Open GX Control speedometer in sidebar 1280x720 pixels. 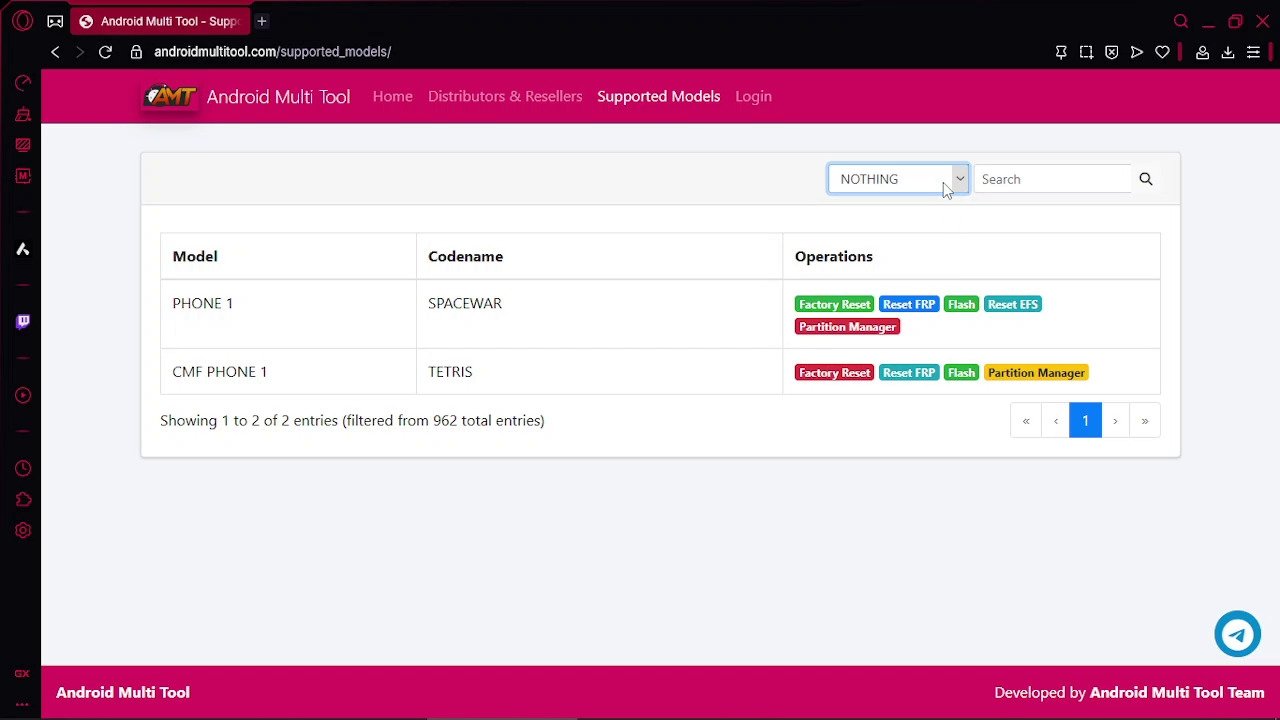click(22, 83)
